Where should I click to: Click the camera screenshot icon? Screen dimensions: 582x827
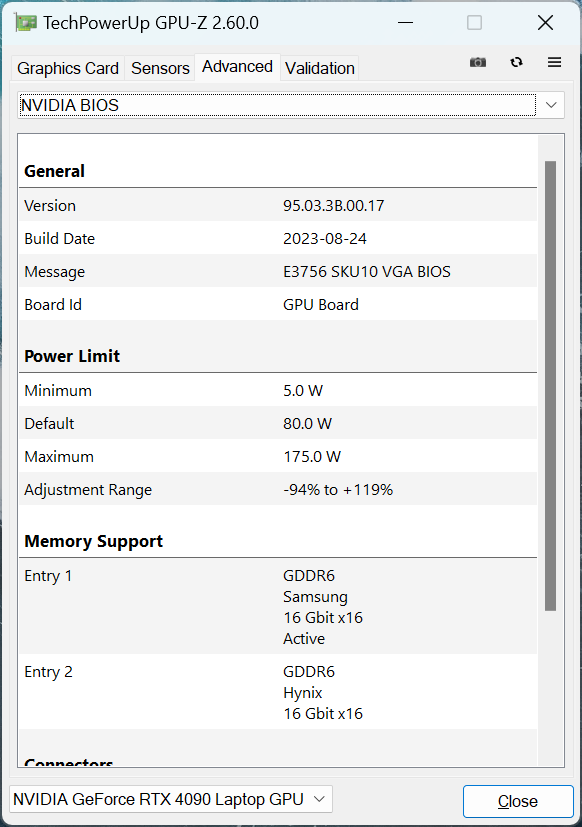[477, 62]
